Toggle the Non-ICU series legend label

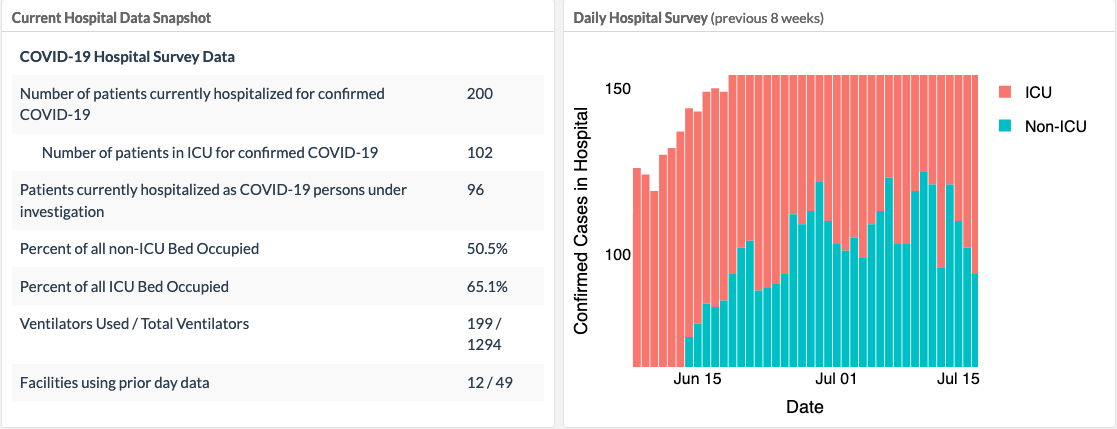1055,126
